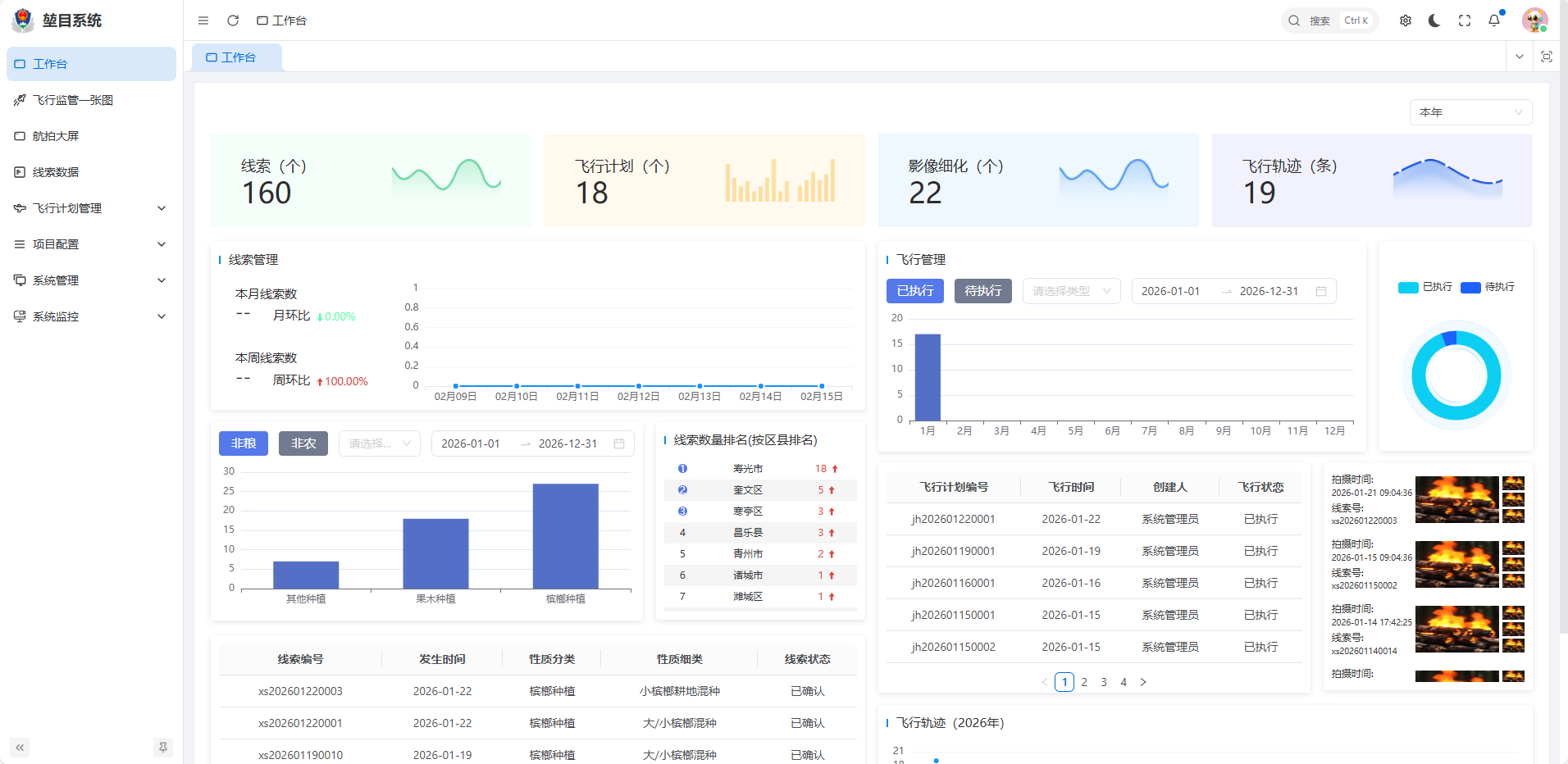Toggle dark mode with the moon icon
The width and height of the screenshot is (1568, 764).
(x=1434, y=20)
